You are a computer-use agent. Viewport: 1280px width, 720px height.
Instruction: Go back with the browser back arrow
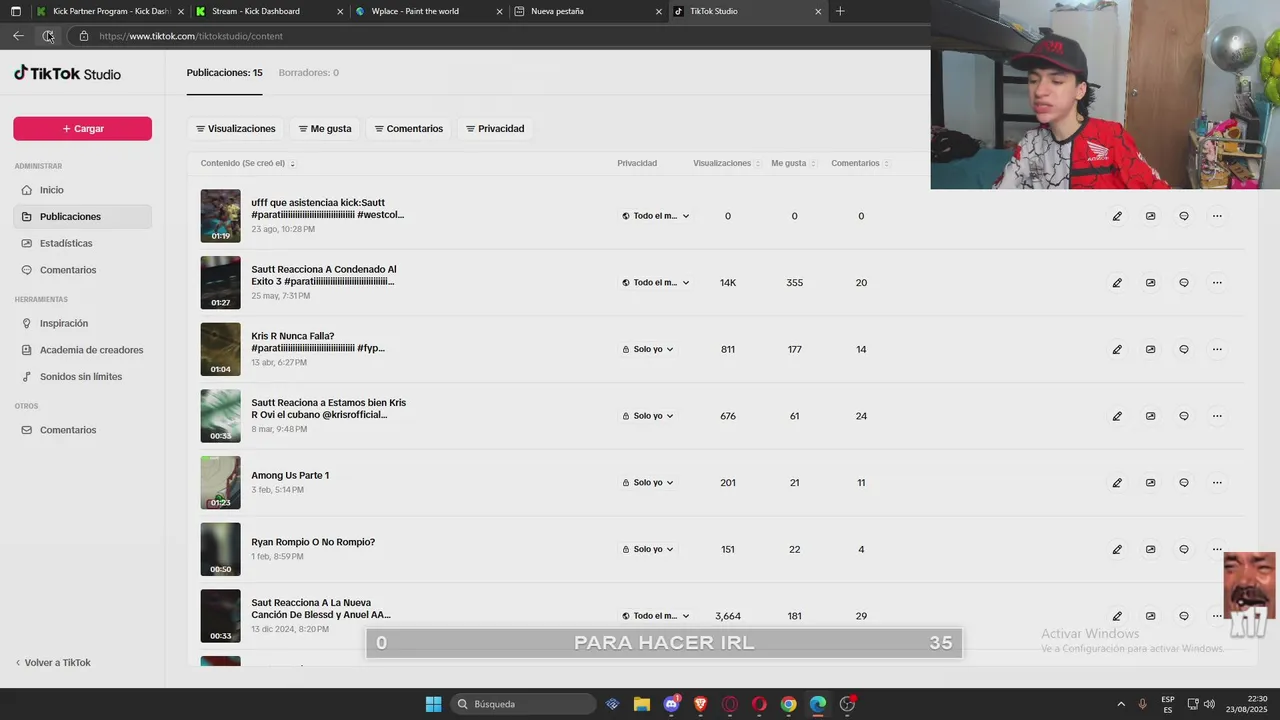(x=18, y=36)
